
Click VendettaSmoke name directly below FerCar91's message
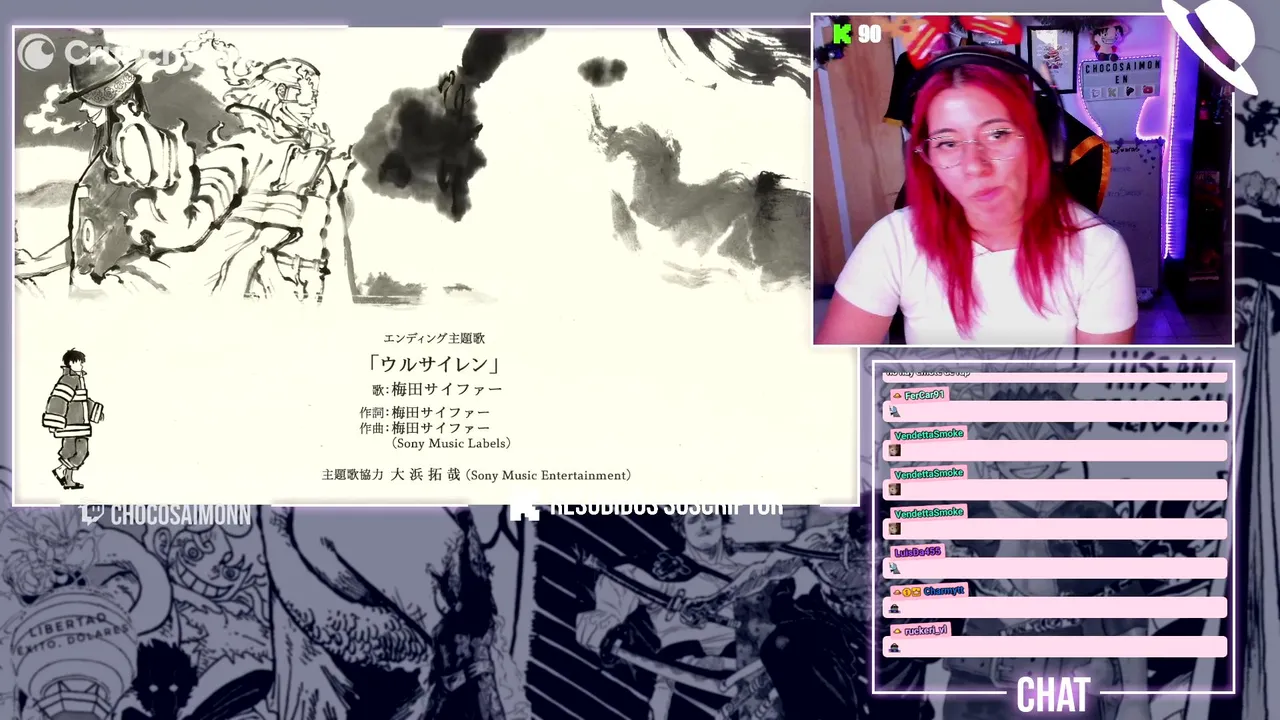click(x=928, y=434)
